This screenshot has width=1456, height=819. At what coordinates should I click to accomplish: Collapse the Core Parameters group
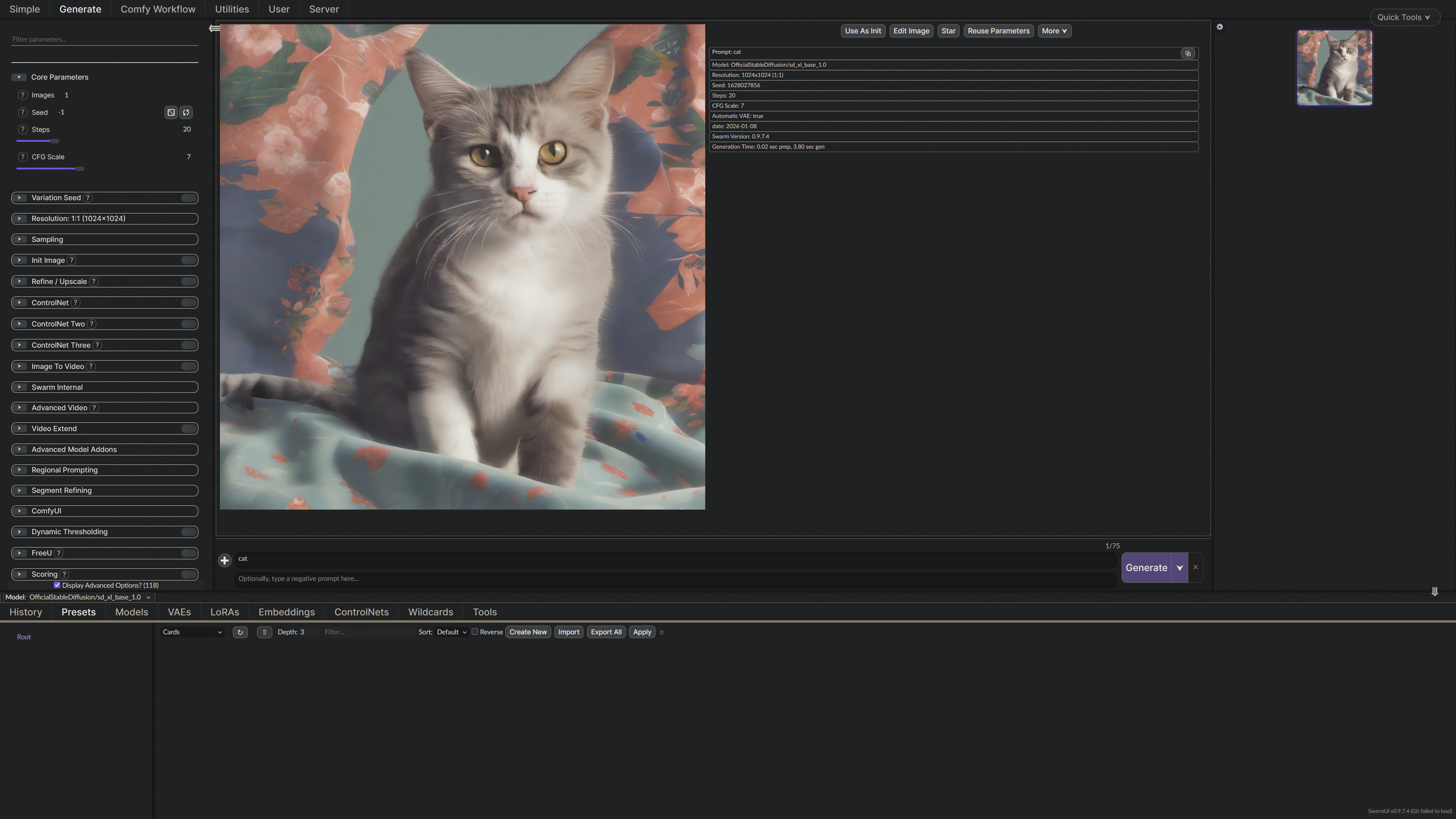19,77
